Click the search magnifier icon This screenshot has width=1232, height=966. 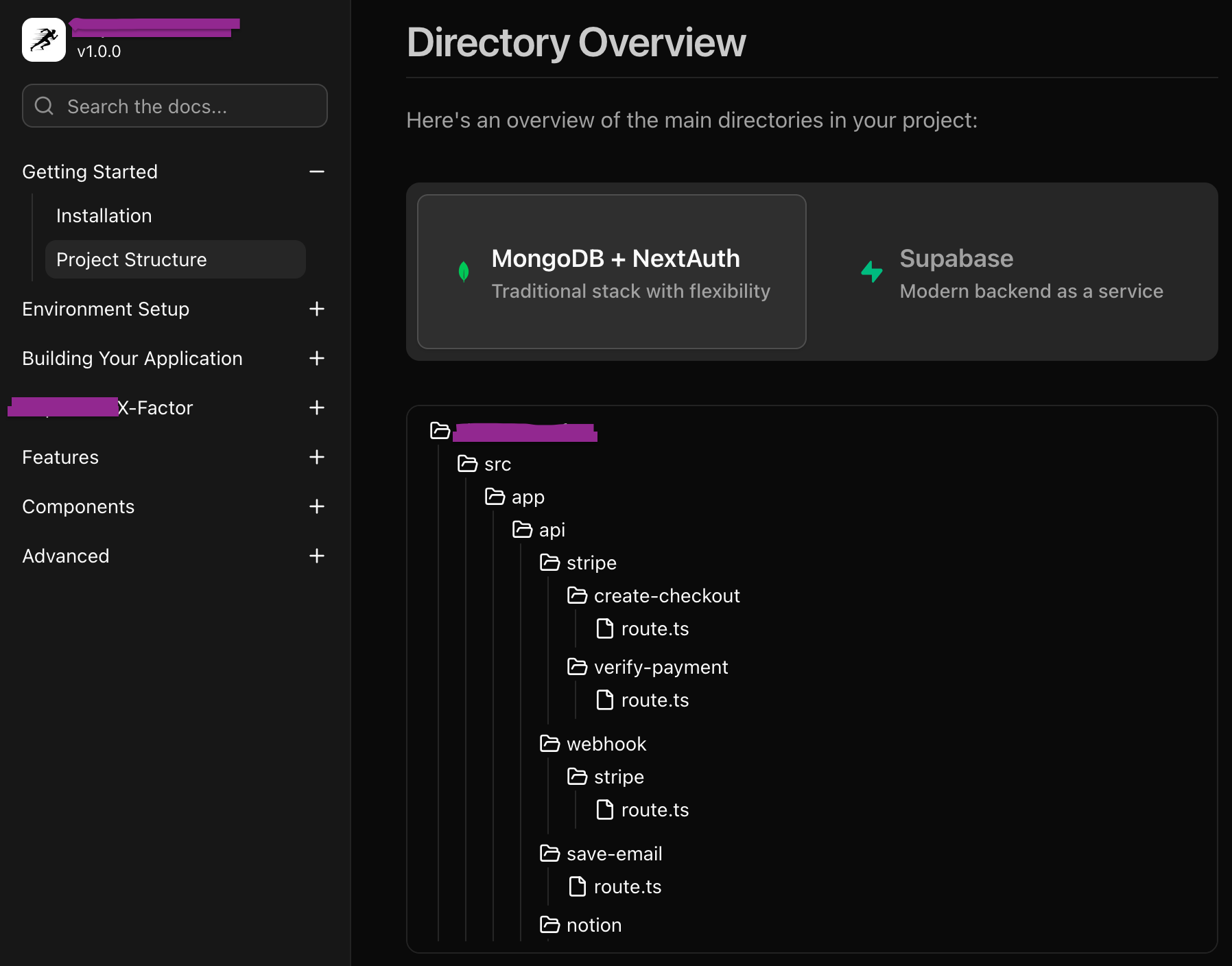(x=44, y=106)
